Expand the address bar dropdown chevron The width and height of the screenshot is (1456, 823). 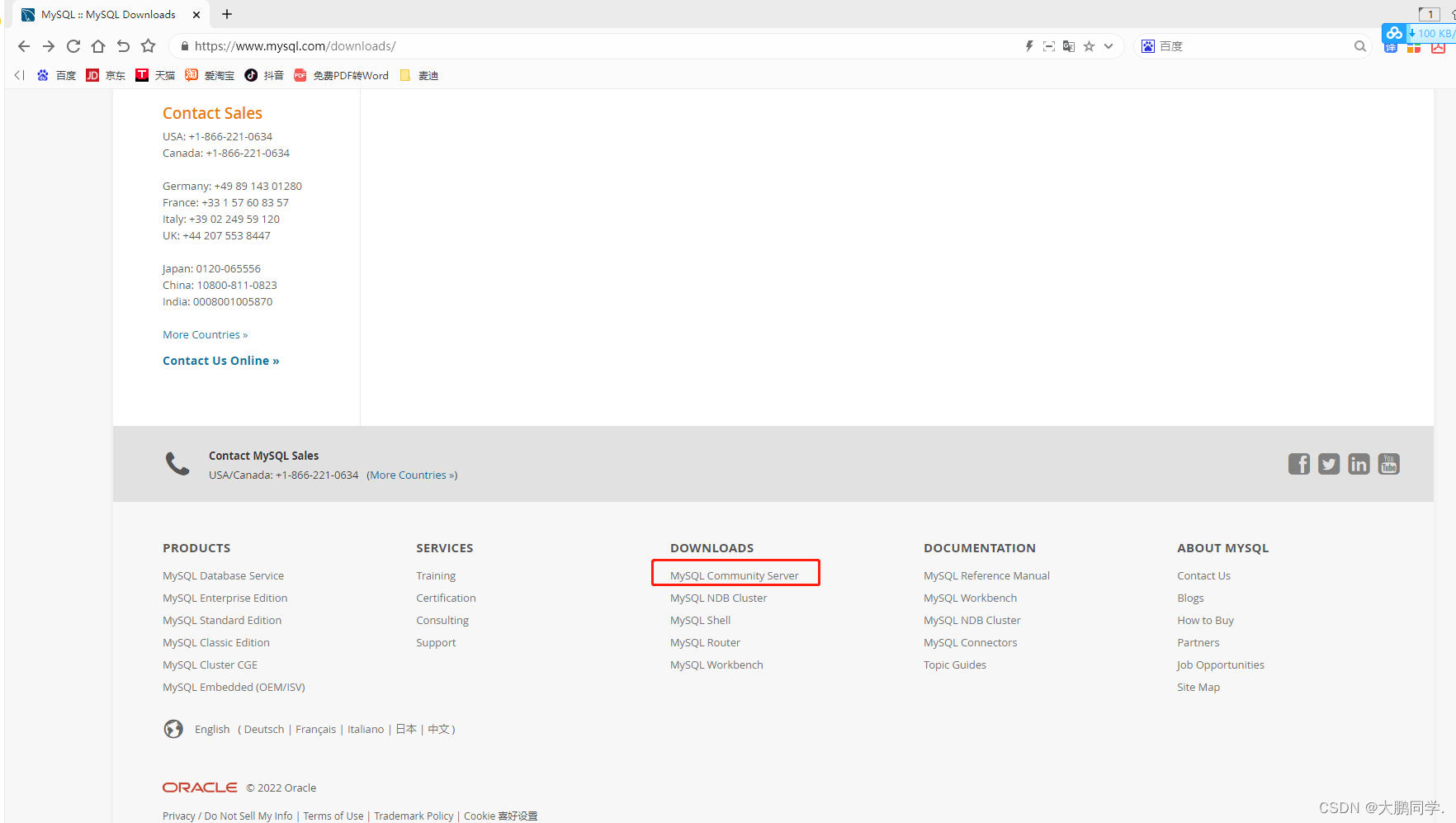pos(1109,46)
